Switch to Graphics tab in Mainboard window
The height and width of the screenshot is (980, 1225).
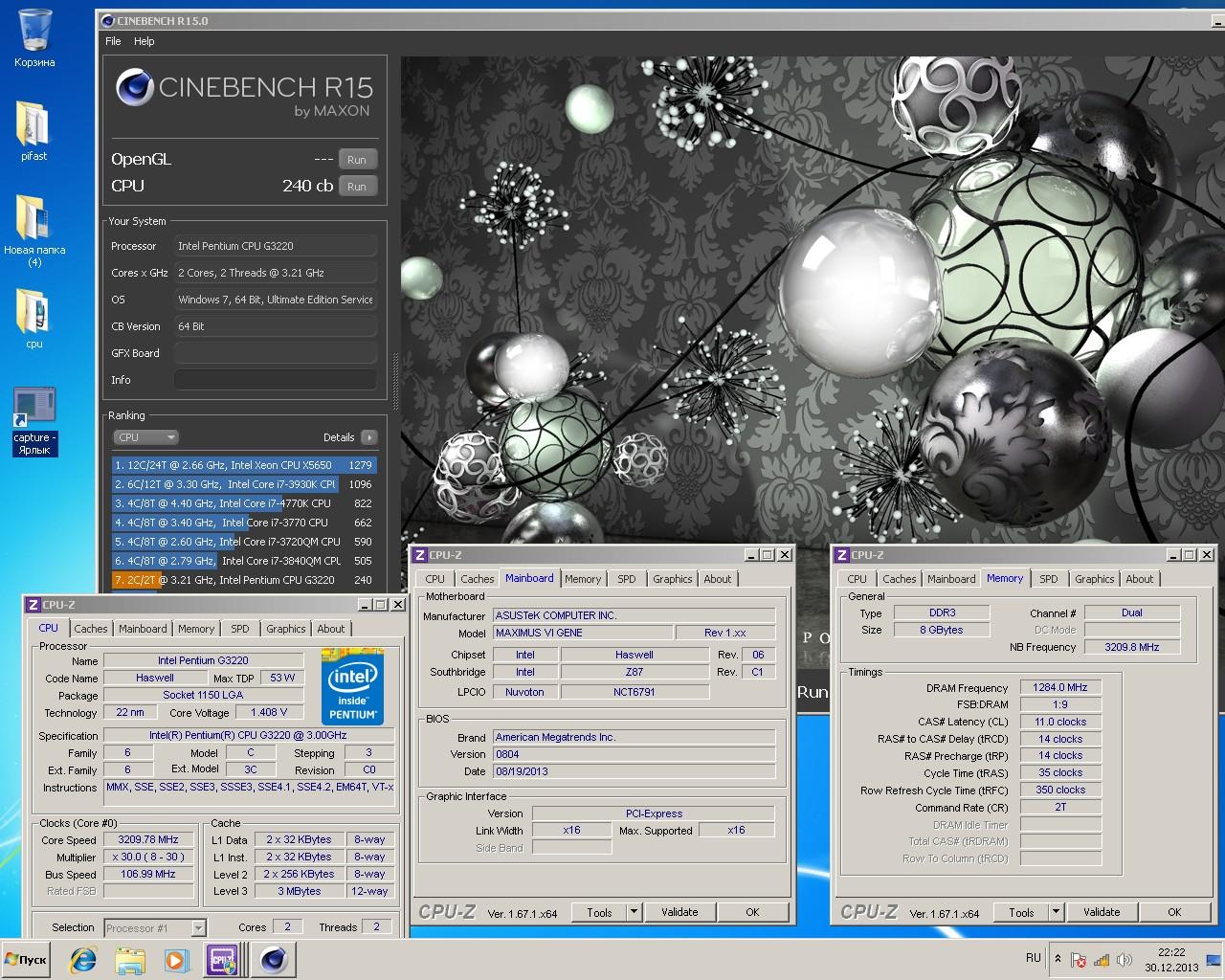tap(673, 579)
